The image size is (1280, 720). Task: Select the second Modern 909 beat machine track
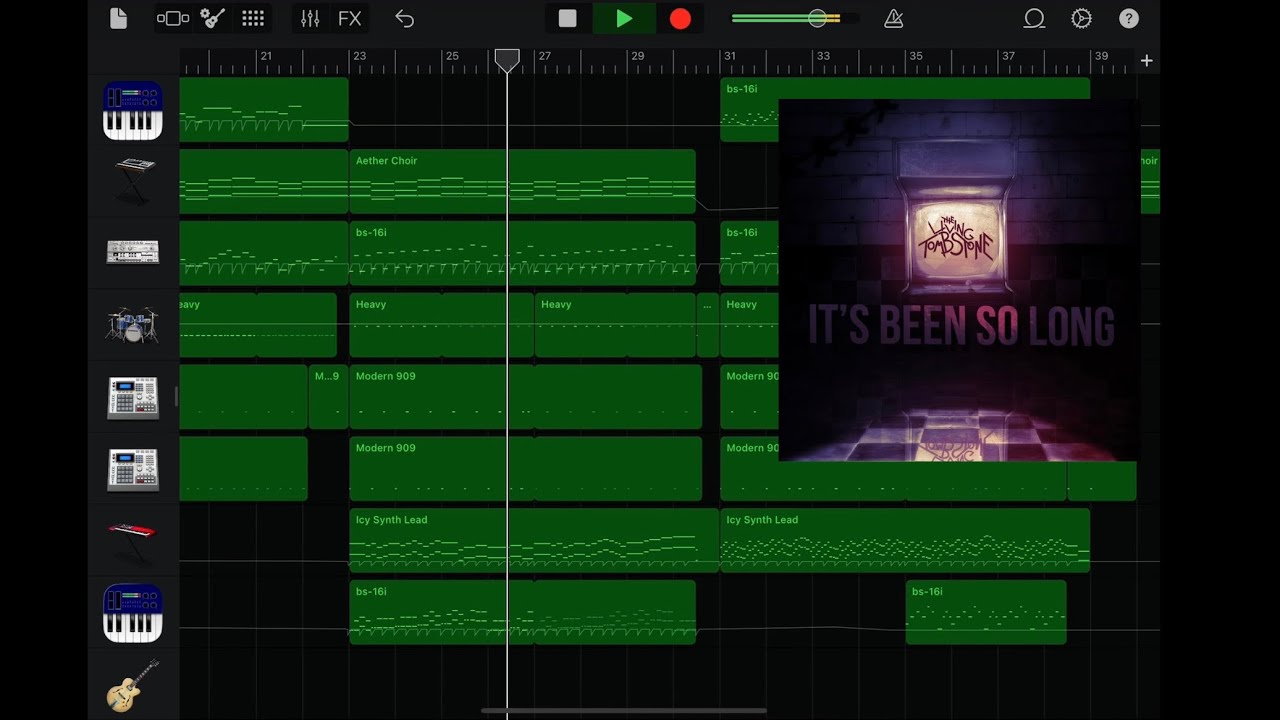coord(133,469)
